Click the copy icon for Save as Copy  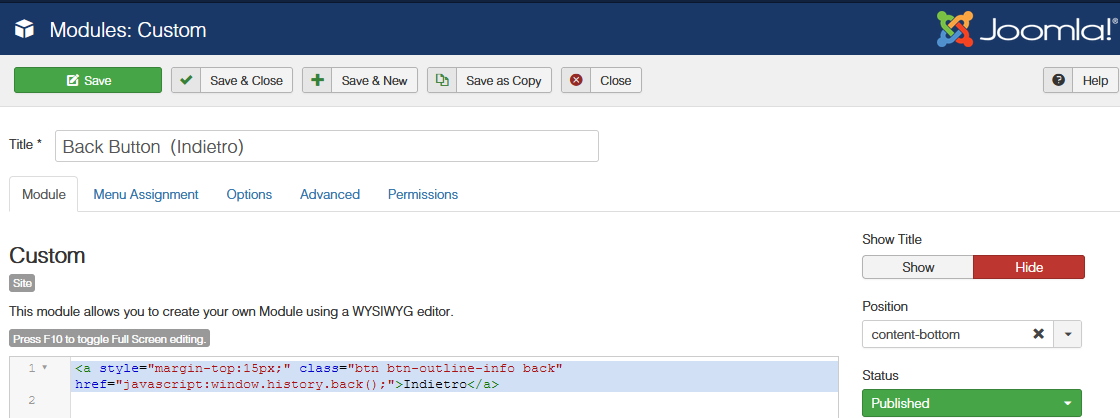(442, 81)
